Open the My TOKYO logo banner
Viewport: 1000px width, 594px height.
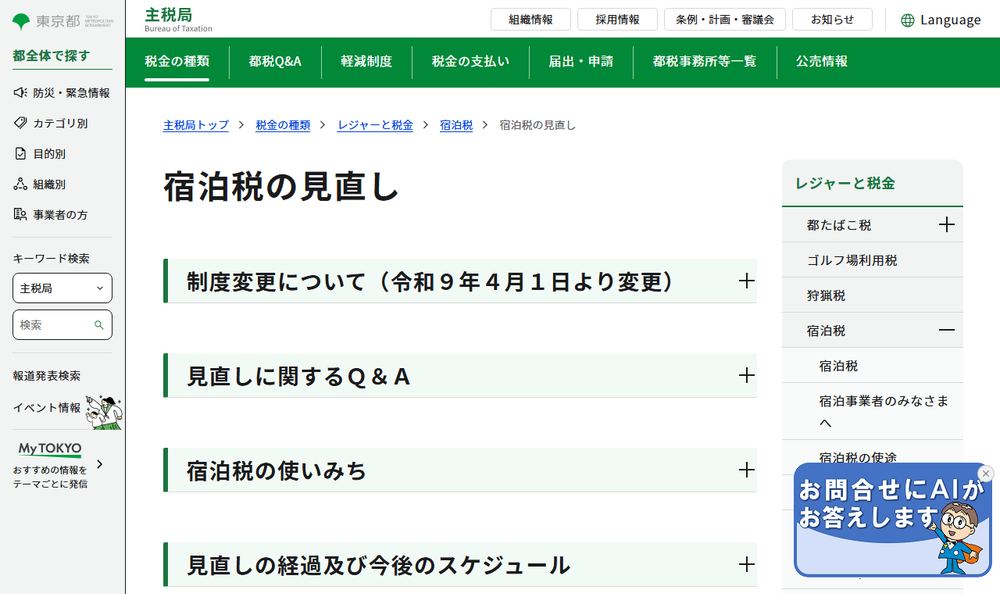[50, 449]
